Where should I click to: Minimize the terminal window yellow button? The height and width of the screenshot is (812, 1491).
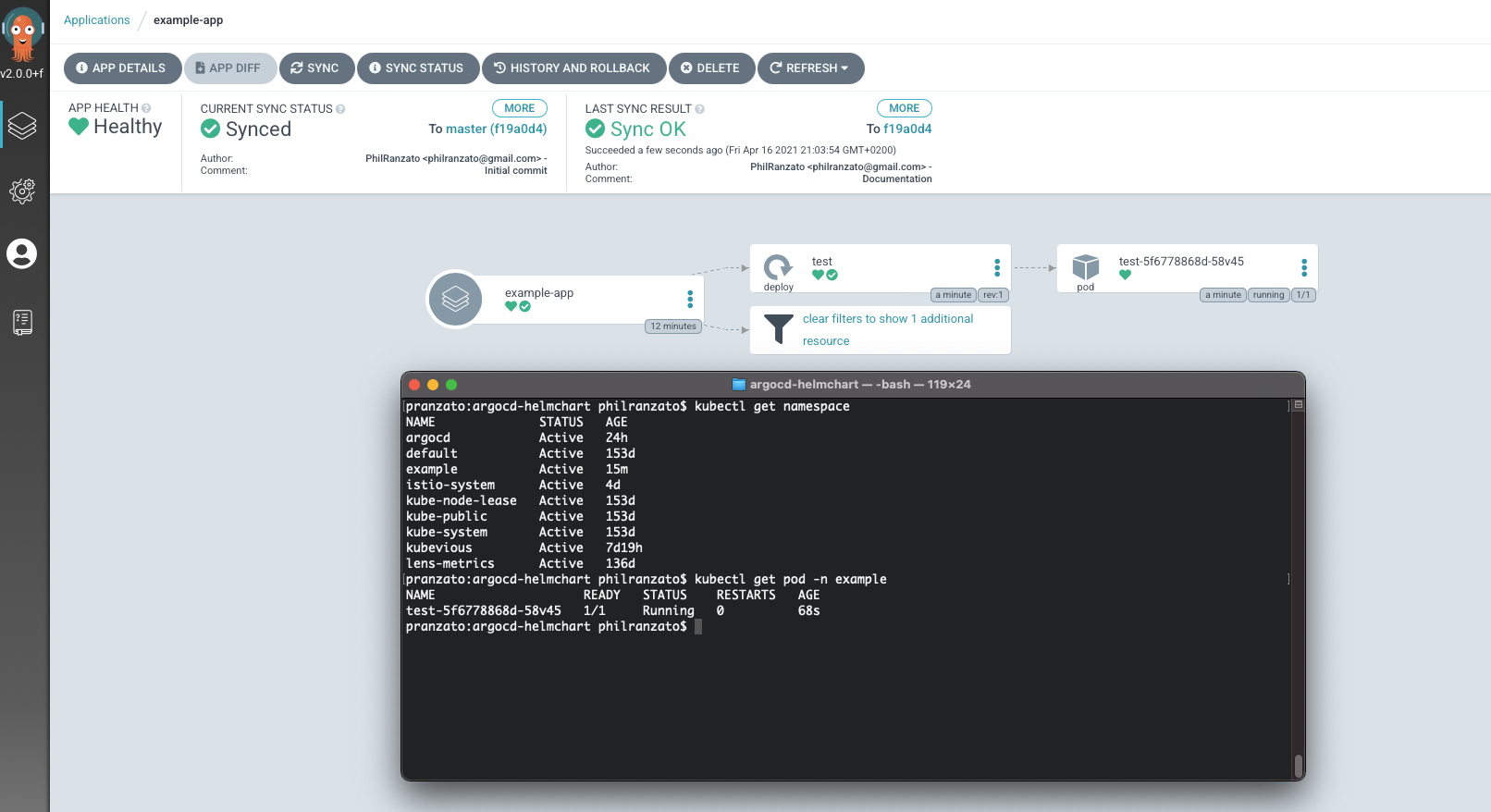[x=433, y=385]
